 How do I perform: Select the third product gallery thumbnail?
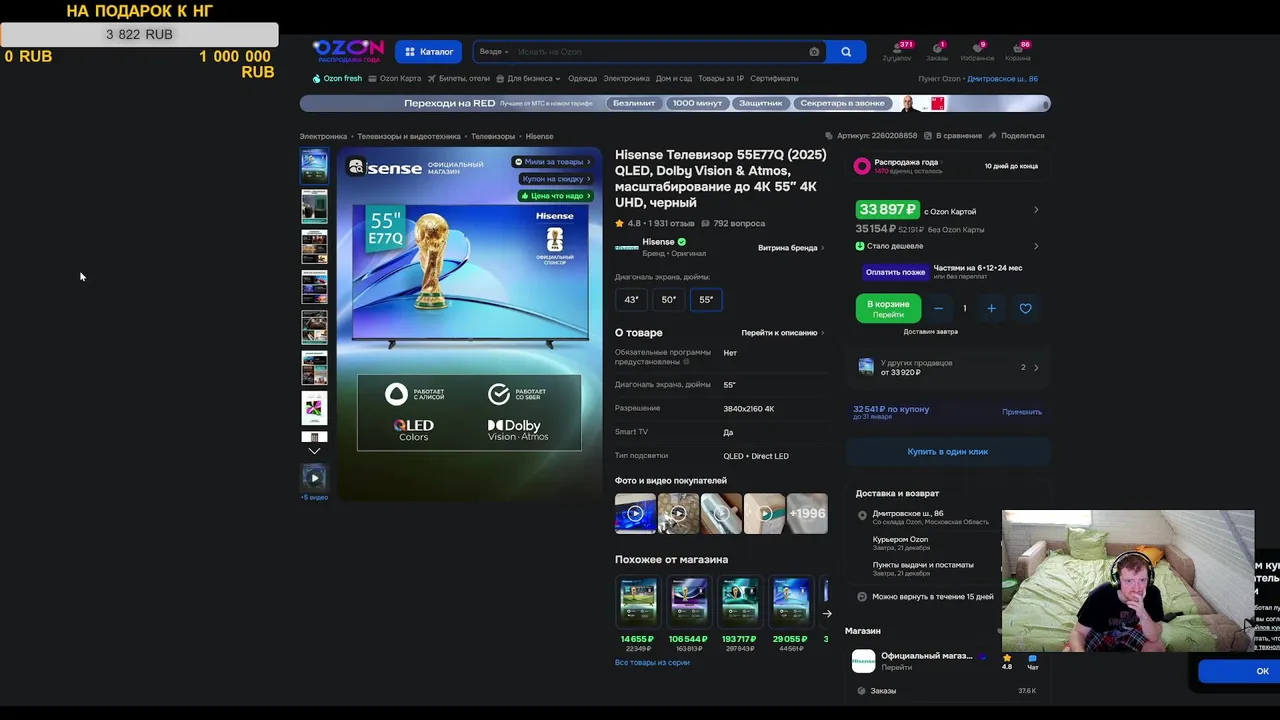coord(314,247)
